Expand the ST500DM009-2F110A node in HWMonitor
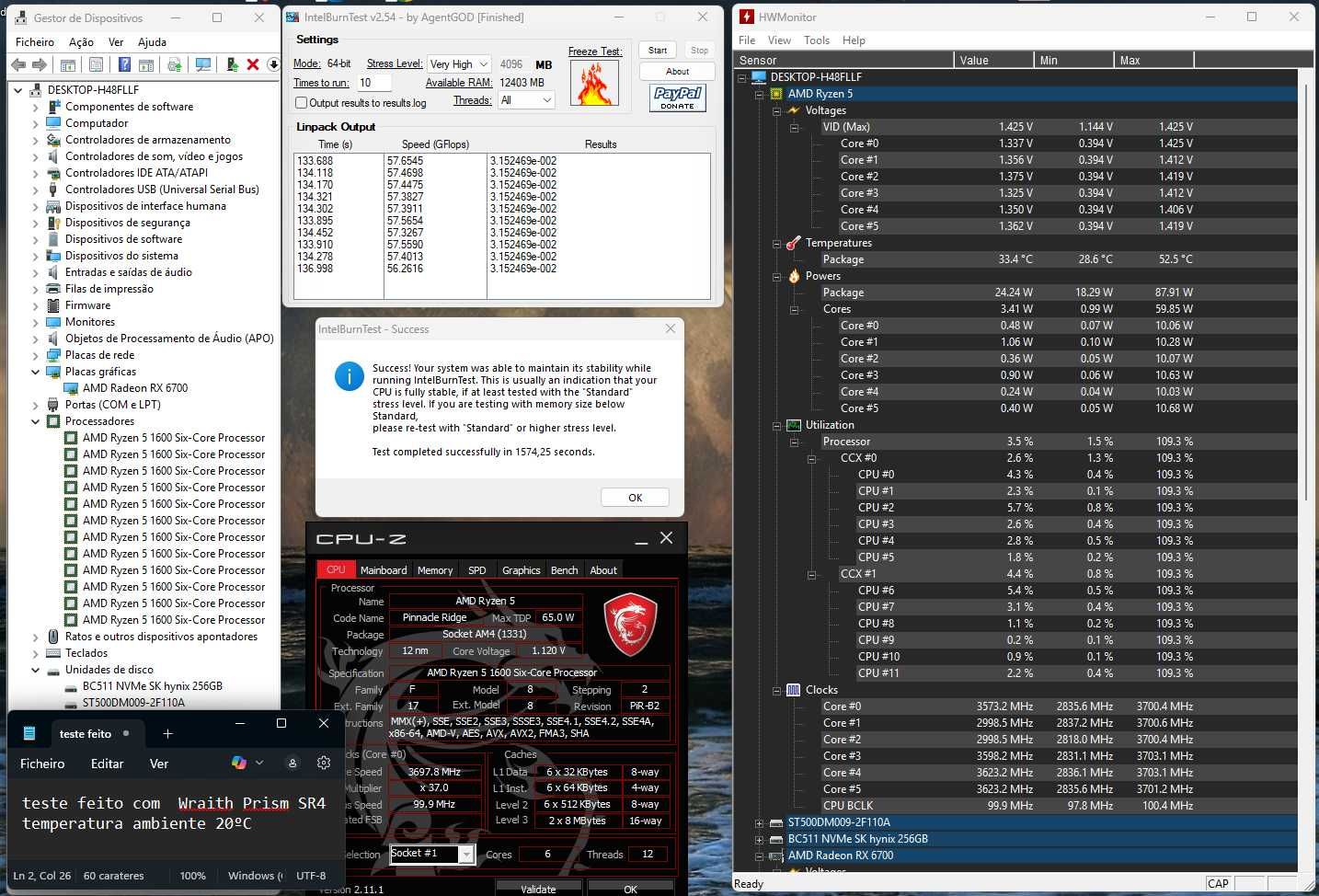Screen dimensions: 1319x896 (x=759, y=822)
